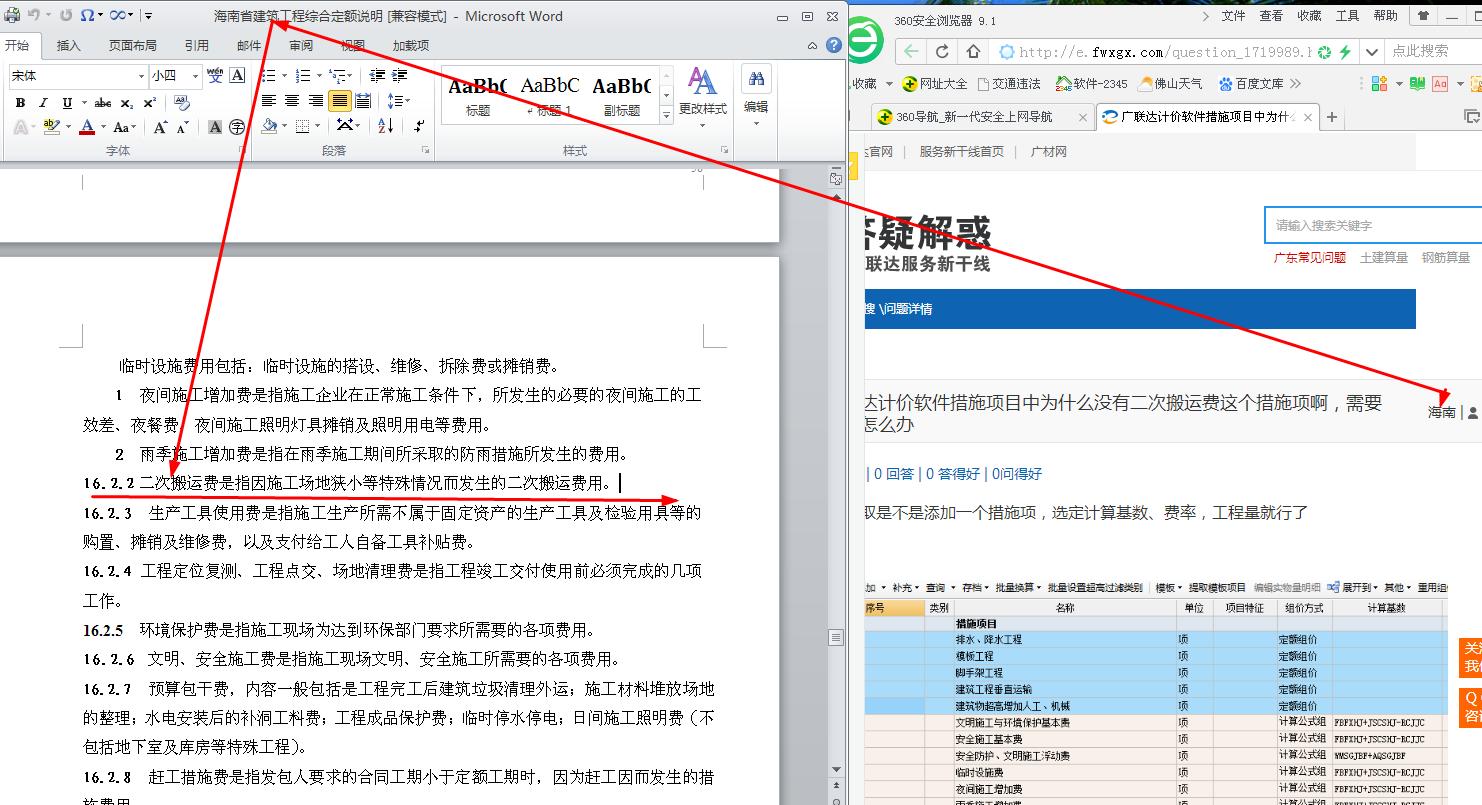Open Word help question mark icon
This screenshot has height=805, width=1482.
834,45
